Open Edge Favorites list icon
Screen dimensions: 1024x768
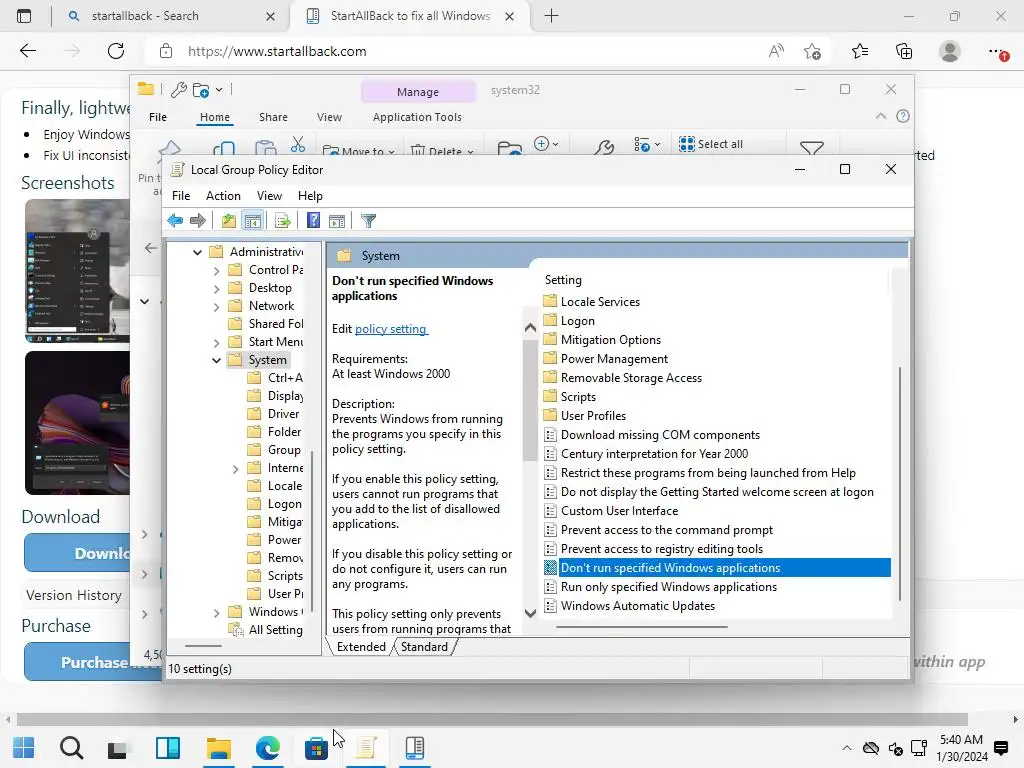coord(860,51)
